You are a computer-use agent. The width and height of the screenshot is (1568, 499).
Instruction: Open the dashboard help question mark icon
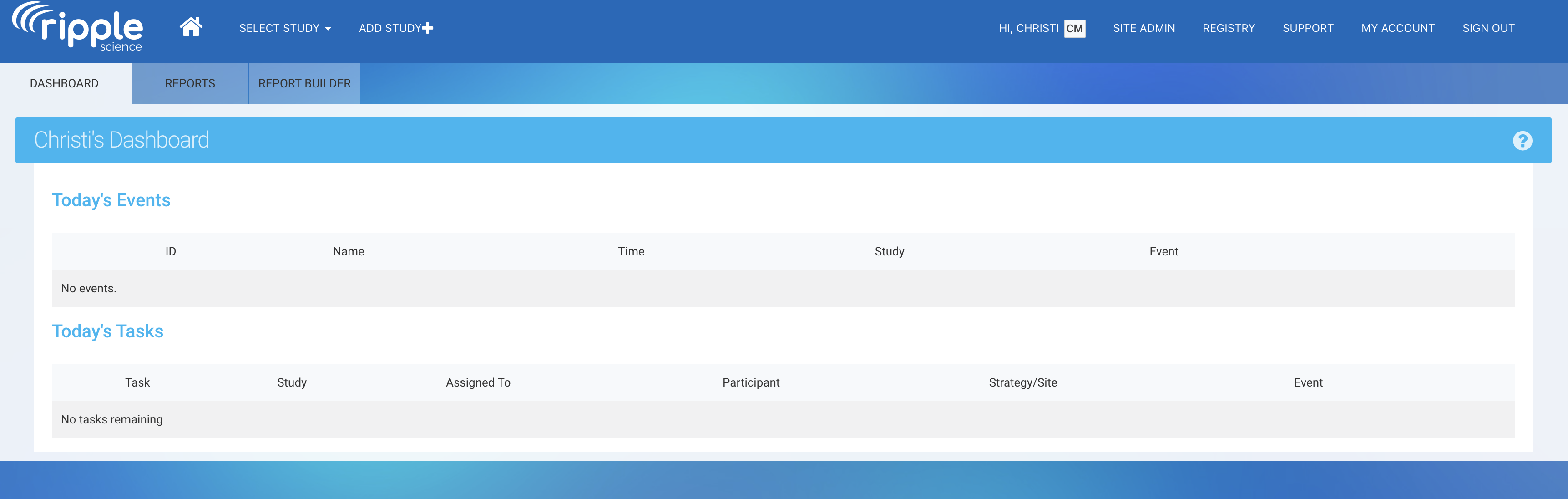click(1522, 141)
